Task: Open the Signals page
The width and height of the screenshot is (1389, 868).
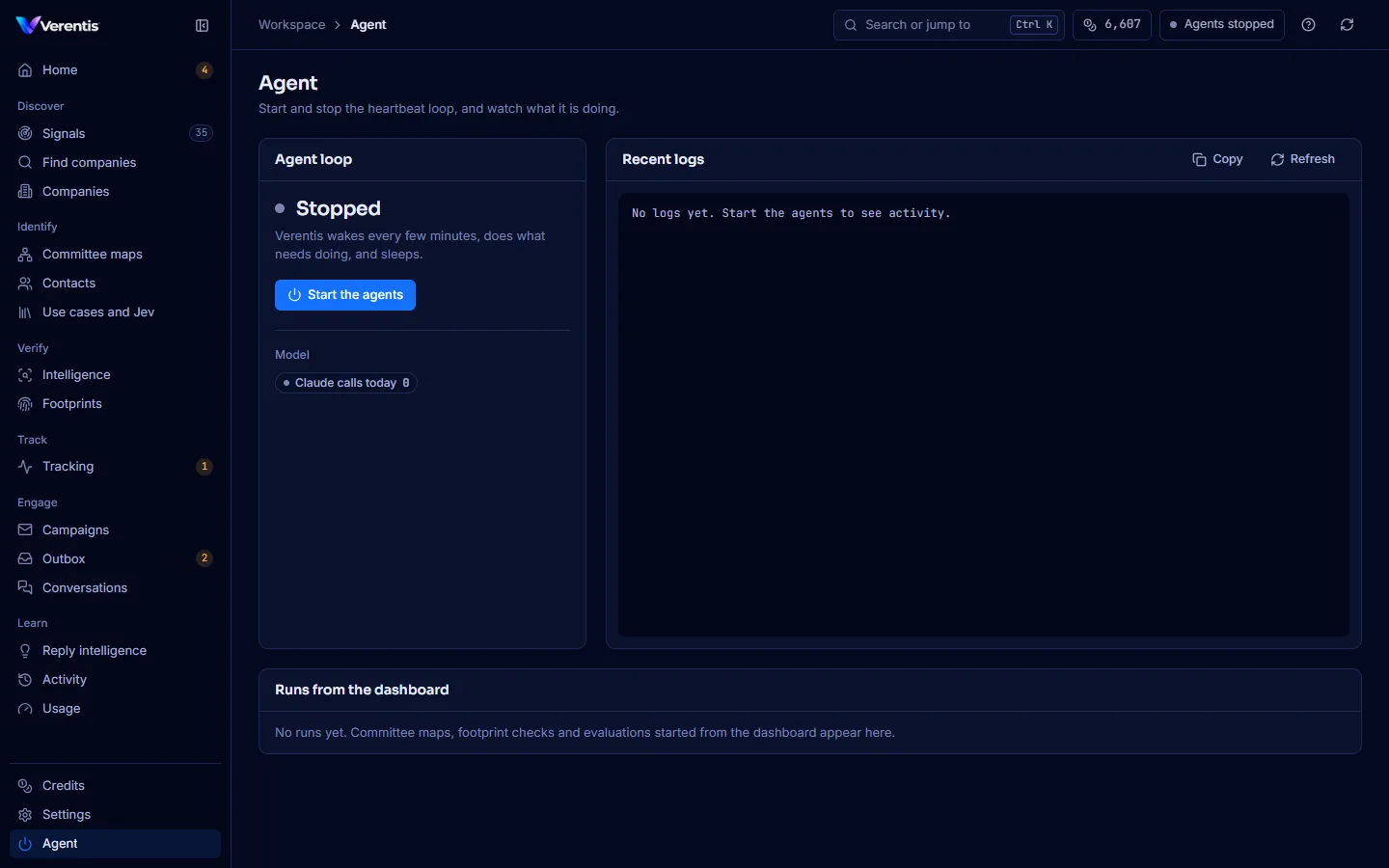Action: pos(115,133)
